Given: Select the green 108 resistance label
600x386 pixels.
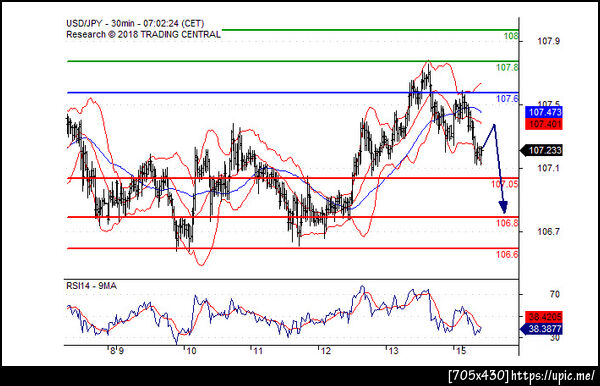Looking at the screenshot, I should coord(511,36).
